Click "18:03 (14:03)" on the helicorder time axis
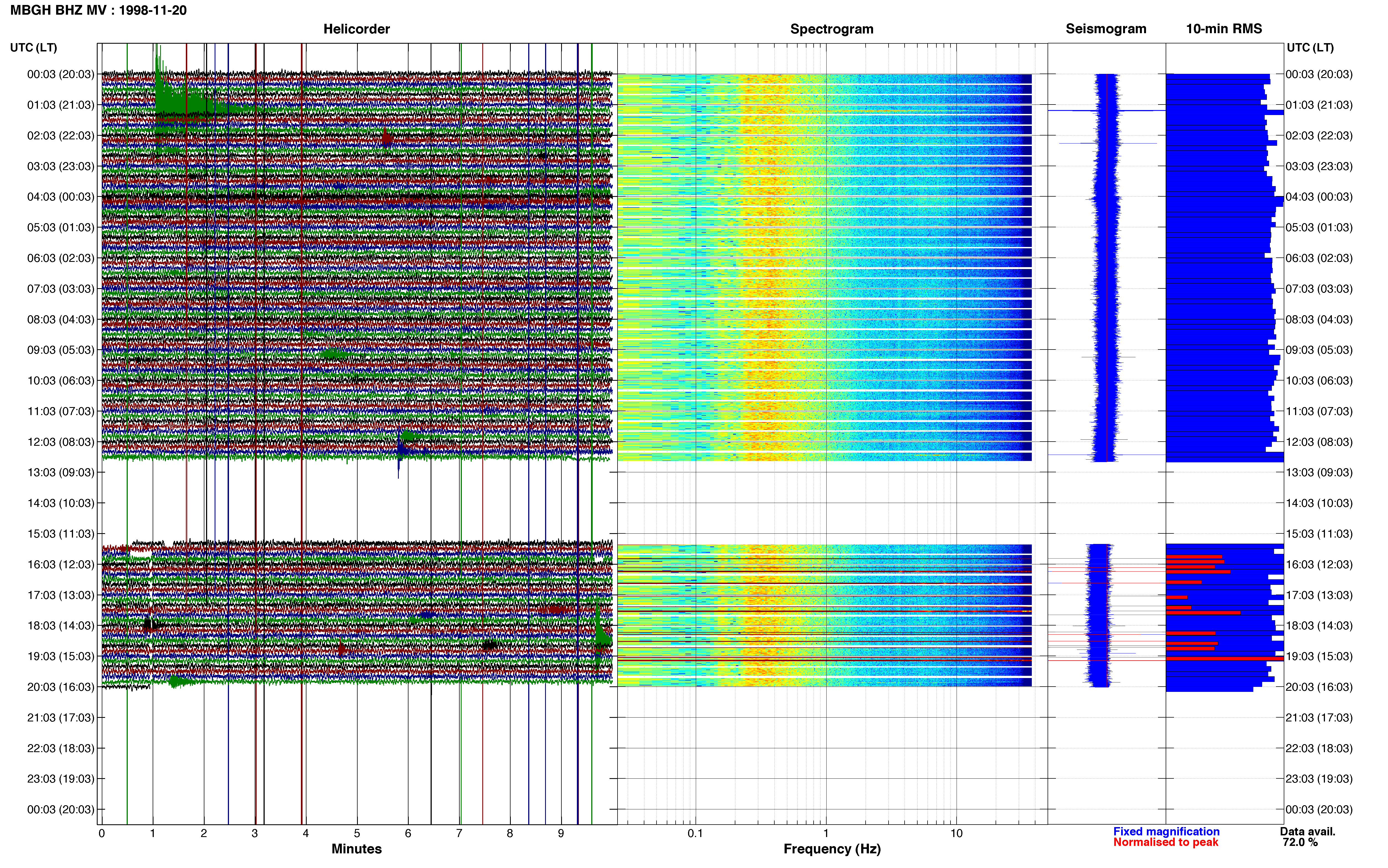The width and height of the screenshot is (1388, 868). (x=60, y=626)
